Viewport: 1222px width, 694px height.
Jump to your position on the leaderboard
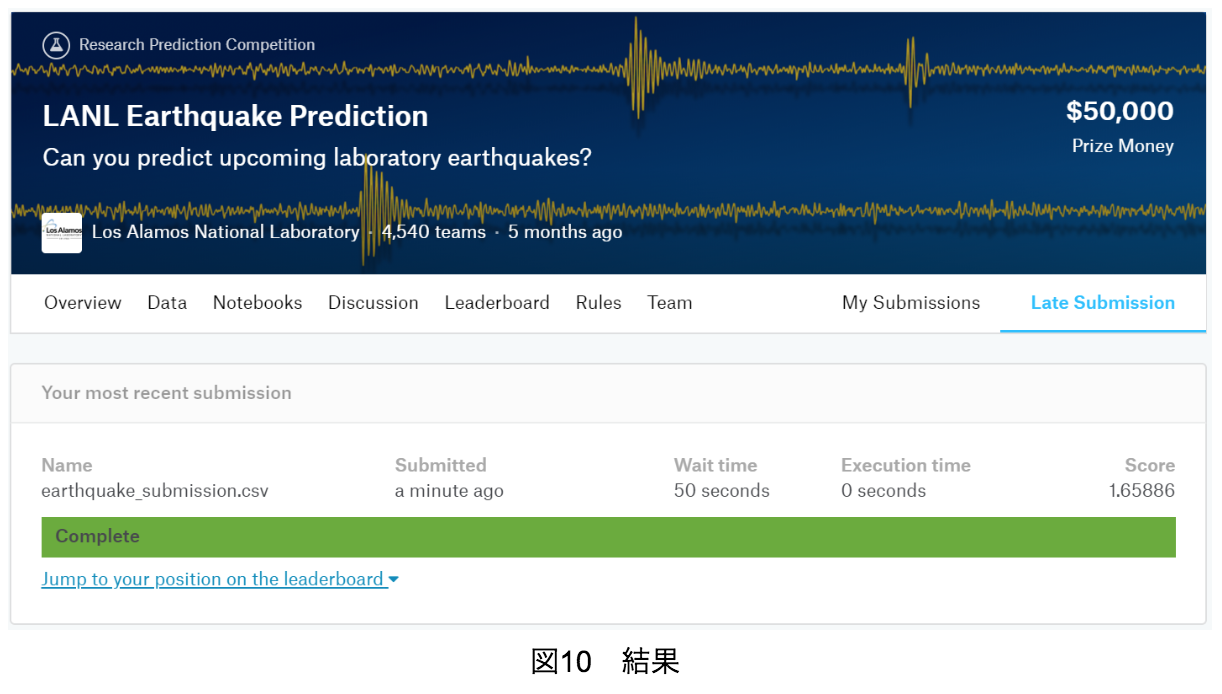tap(213, 579)
